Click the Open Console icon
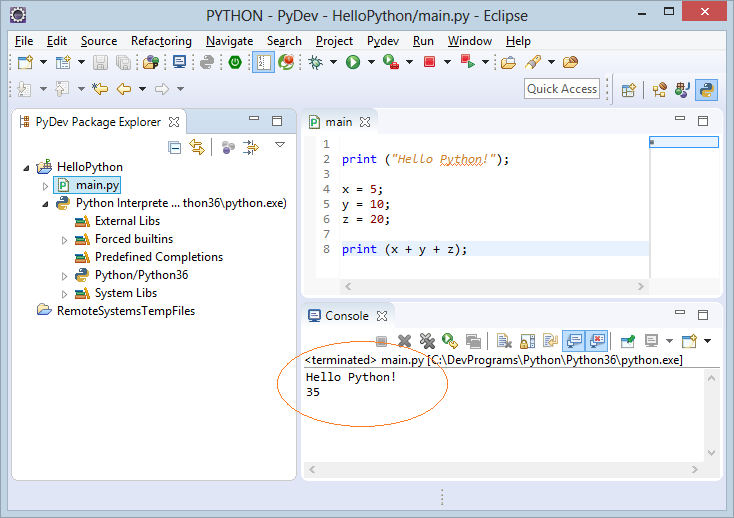 690,341
